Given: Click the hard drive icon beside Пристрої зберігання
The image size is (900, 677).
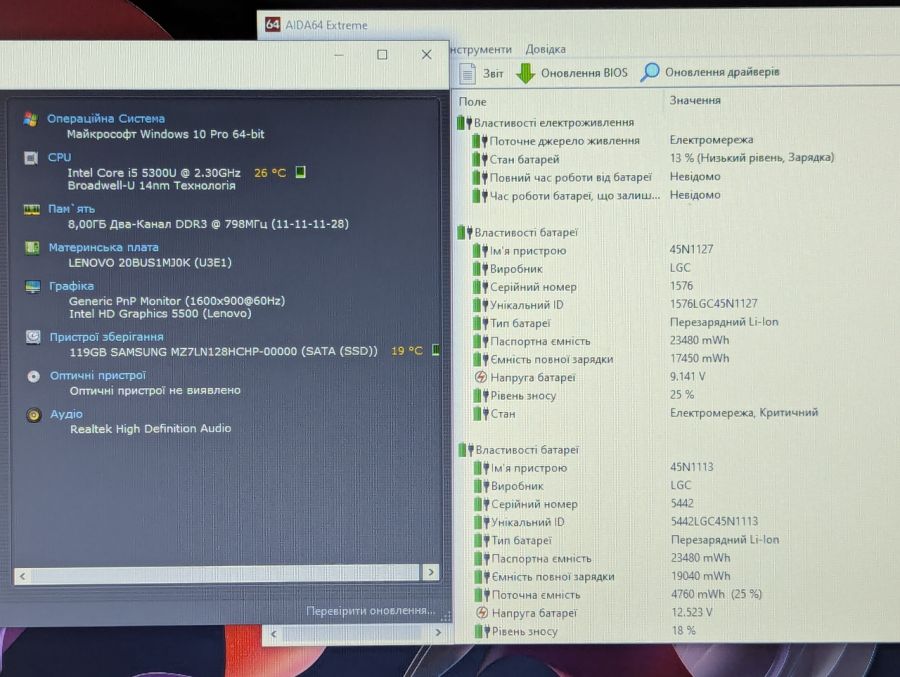Looking at the screenshot, I should click(x=33, y=337).
